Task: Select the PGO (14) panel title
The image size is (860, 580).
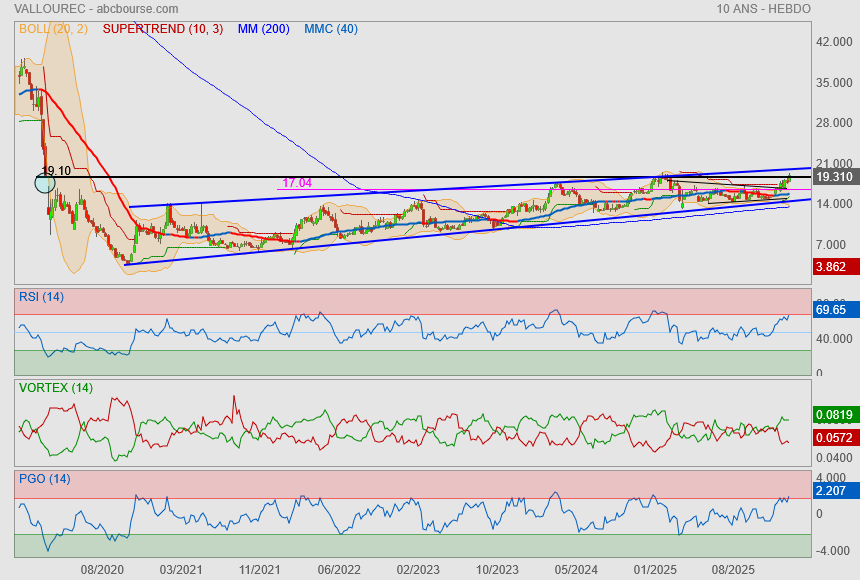Action: (44, 478)
